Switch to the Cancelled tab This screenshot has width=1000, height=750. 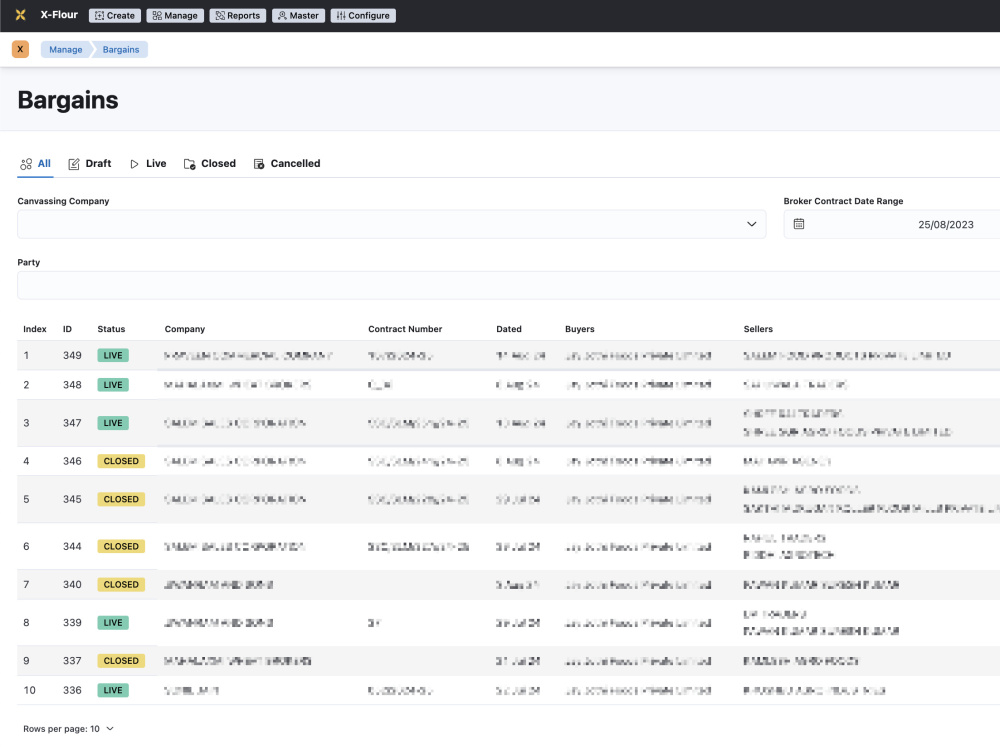[287, 164]
